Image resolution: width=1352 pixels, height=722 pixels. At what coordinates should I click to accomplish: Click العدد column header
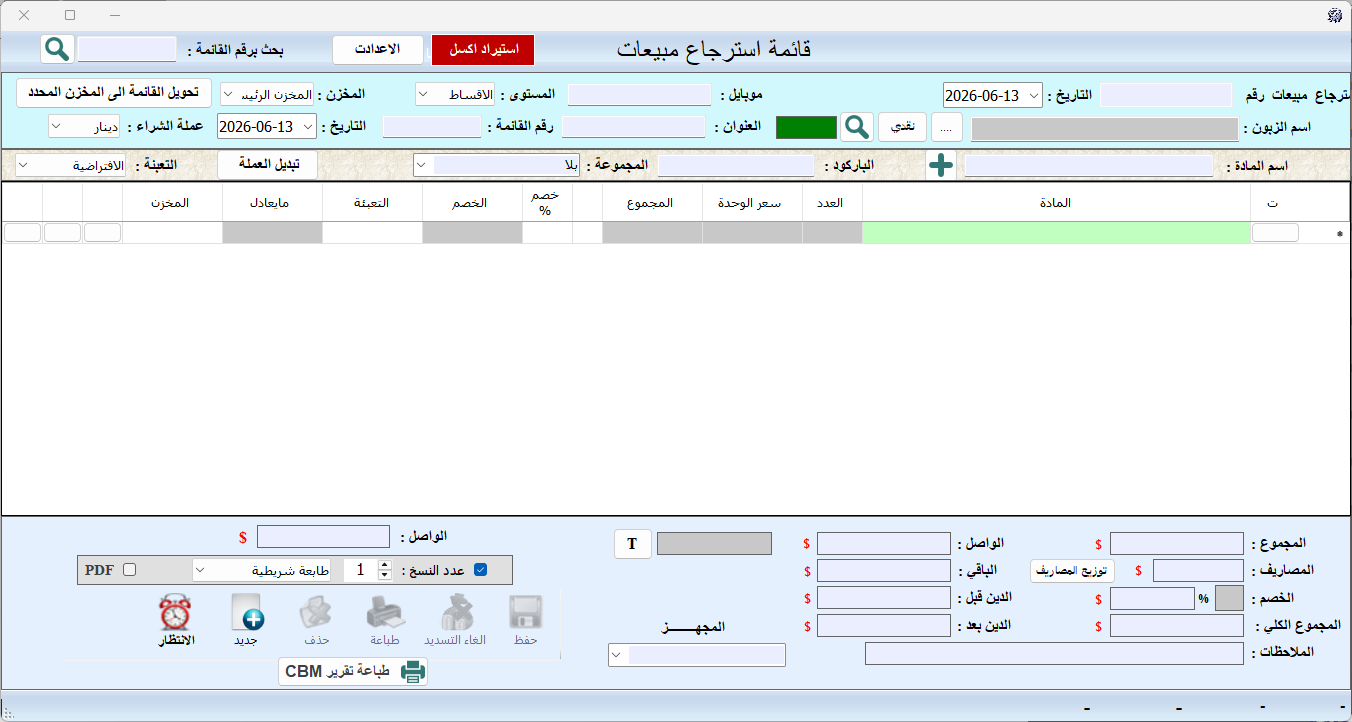pyautogui.click(x=832, y=202)
